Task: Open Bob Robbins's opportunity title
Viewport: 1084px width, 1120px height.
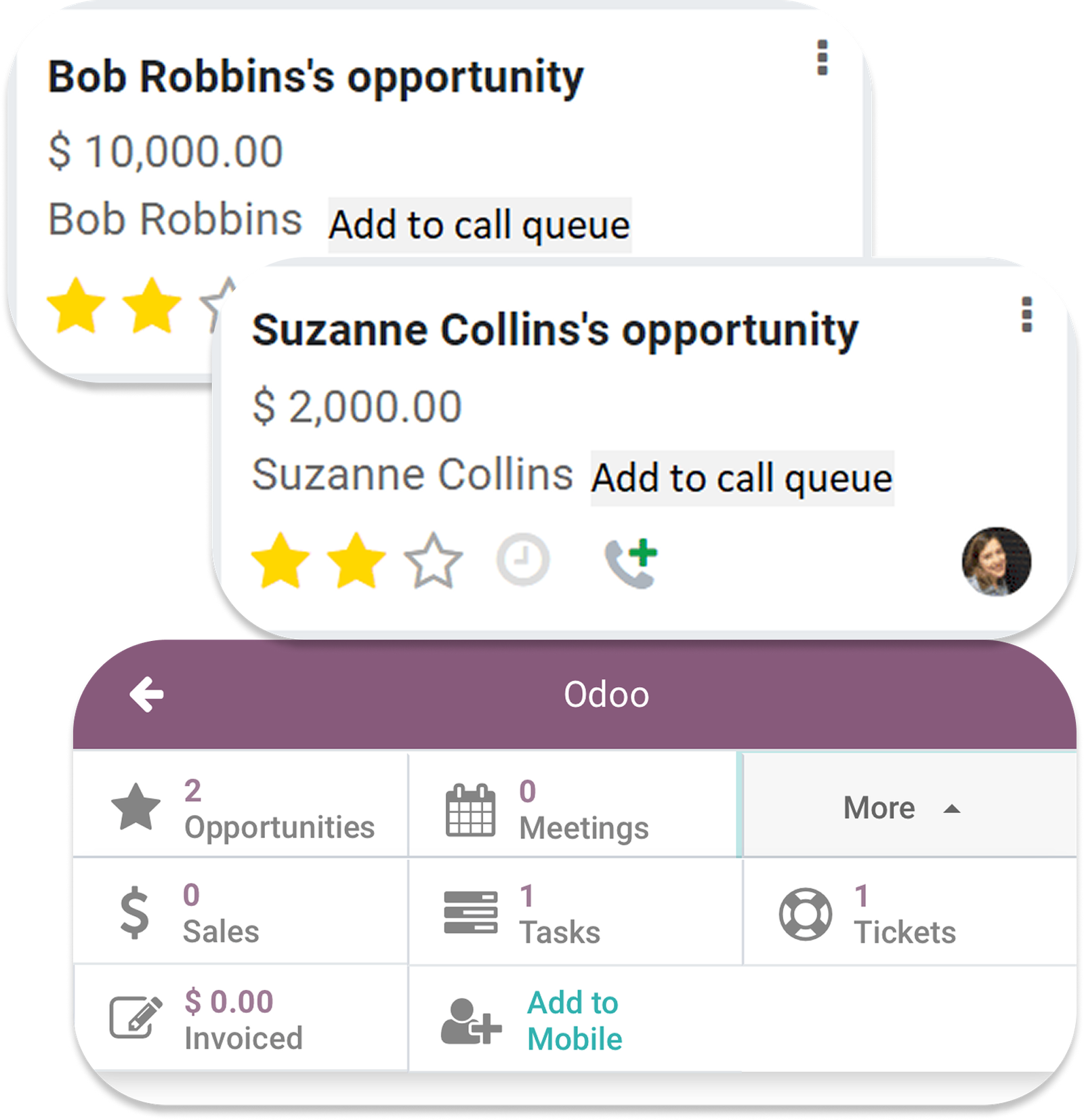Action: coord(316,77)
